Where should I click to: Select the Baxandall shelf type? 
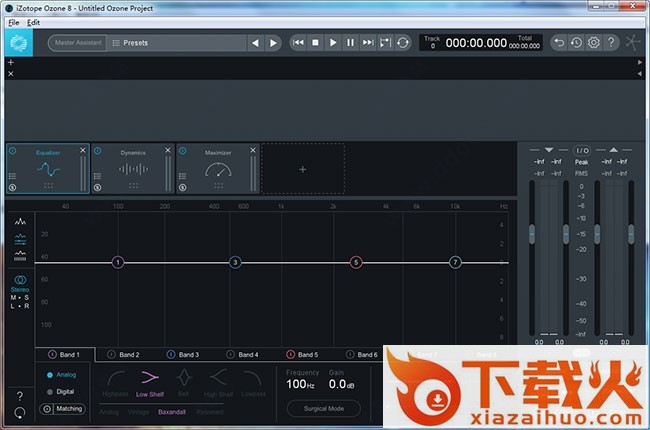[172, 412]
